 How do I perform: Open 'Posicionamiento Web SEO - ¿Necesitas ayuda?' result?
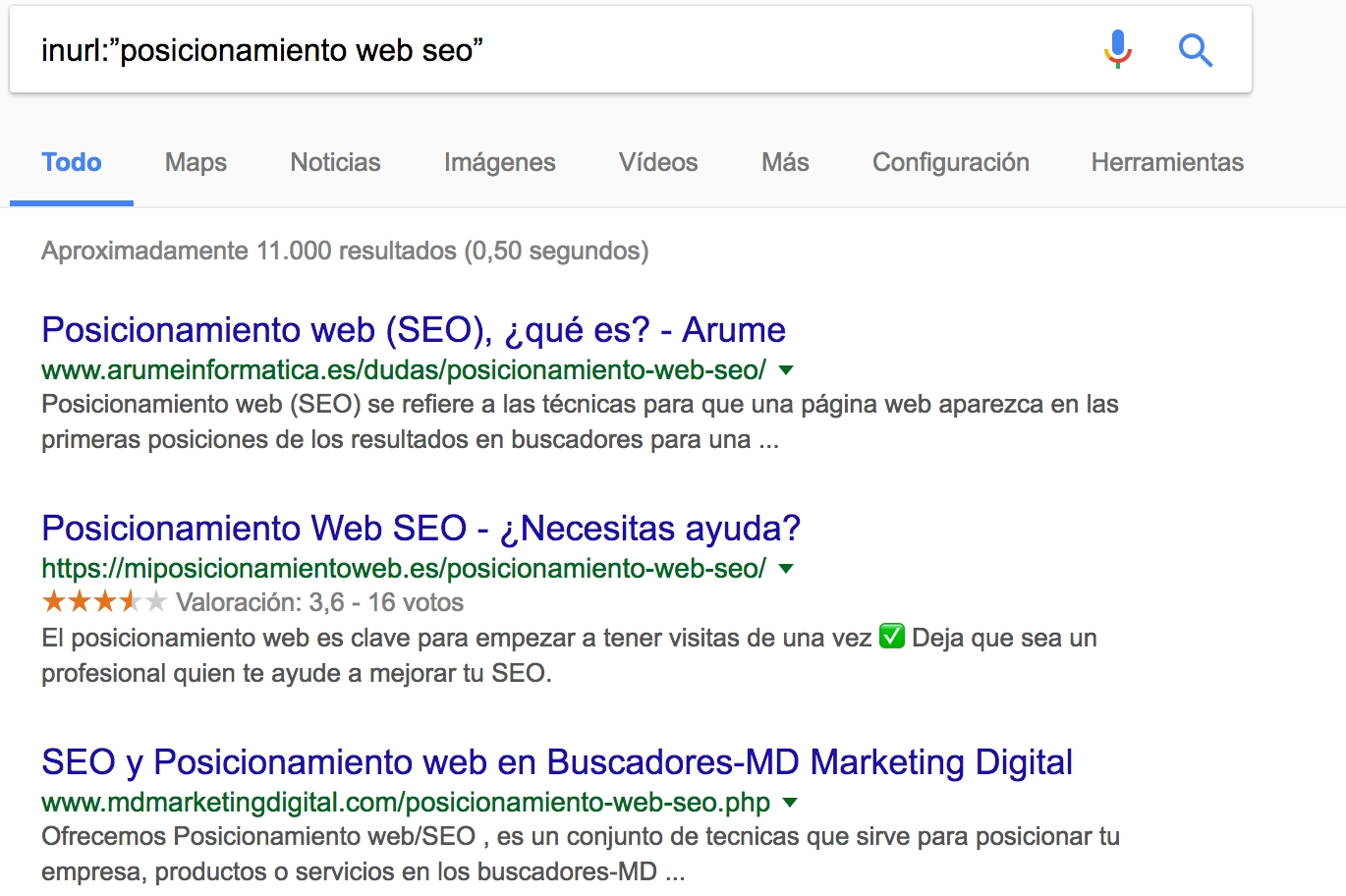click(421, 529)
